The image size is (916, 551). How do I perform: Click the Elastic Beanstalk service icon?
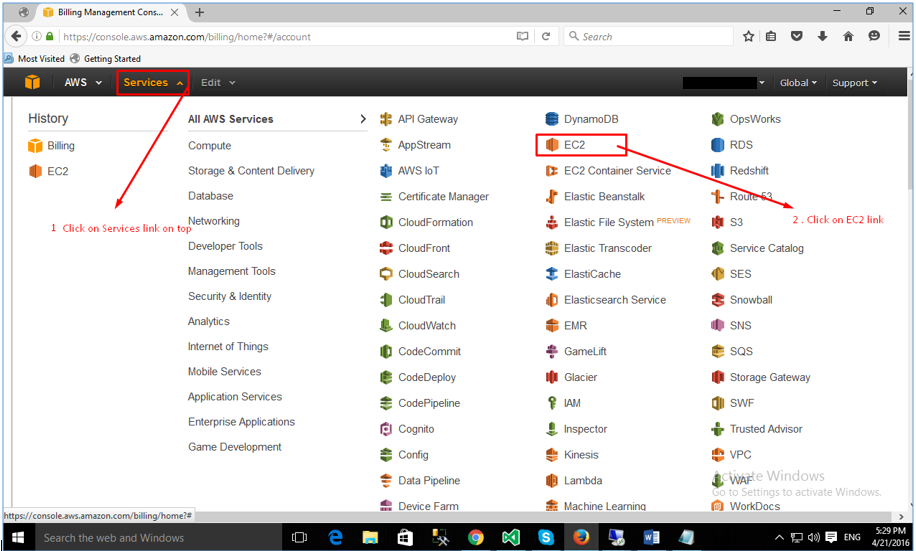pos(552,196)
